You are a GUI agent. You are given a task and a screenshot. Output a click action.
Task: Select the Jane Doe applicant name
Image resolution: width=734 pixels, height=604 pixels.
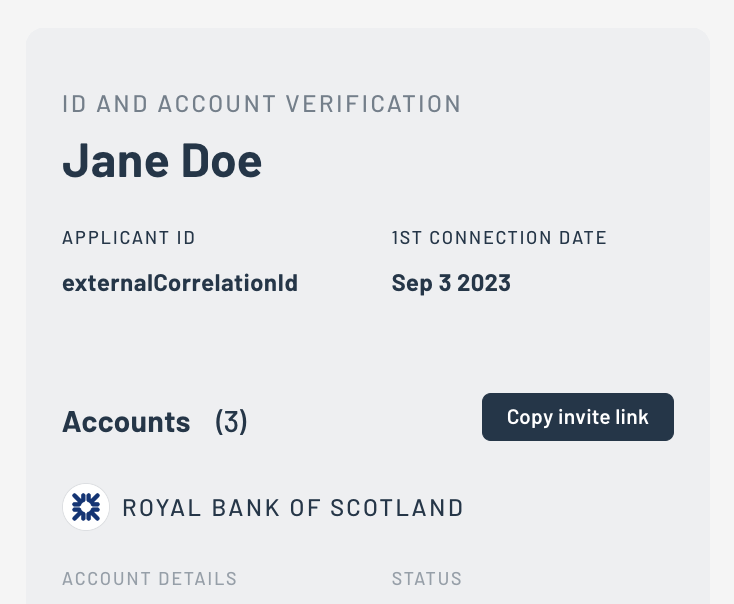pos(162,161)
